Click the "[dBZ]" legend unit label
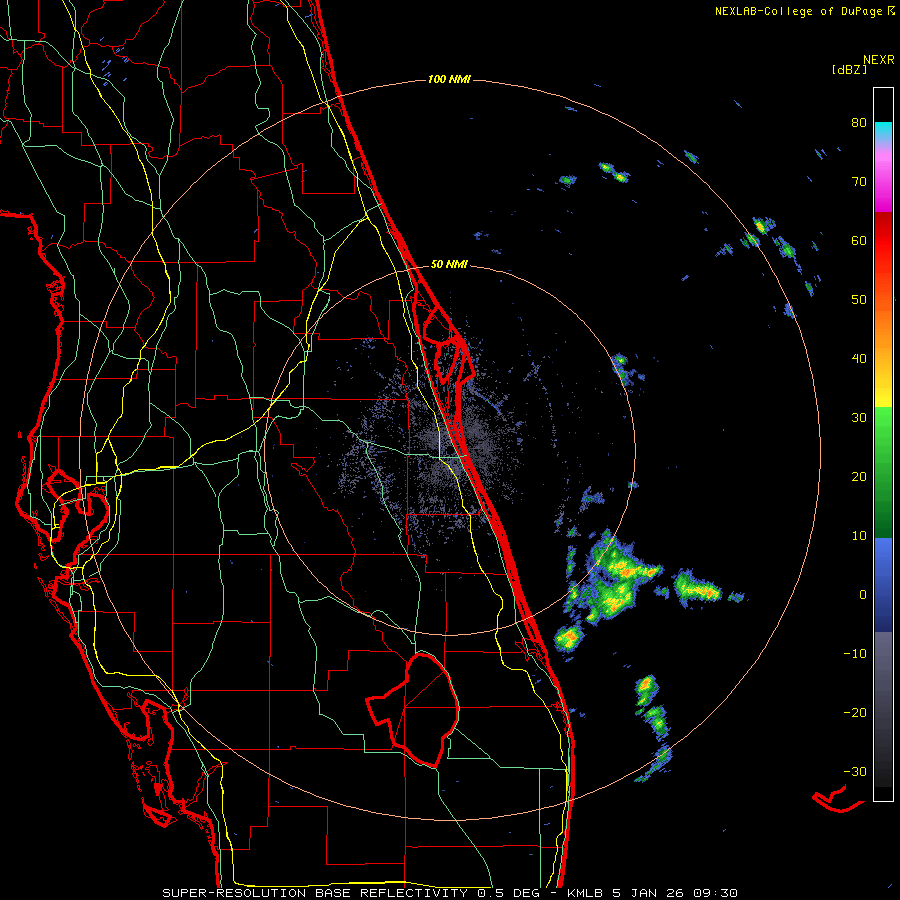The width and height of the screenshot is (900, 900). click(849, 69)
